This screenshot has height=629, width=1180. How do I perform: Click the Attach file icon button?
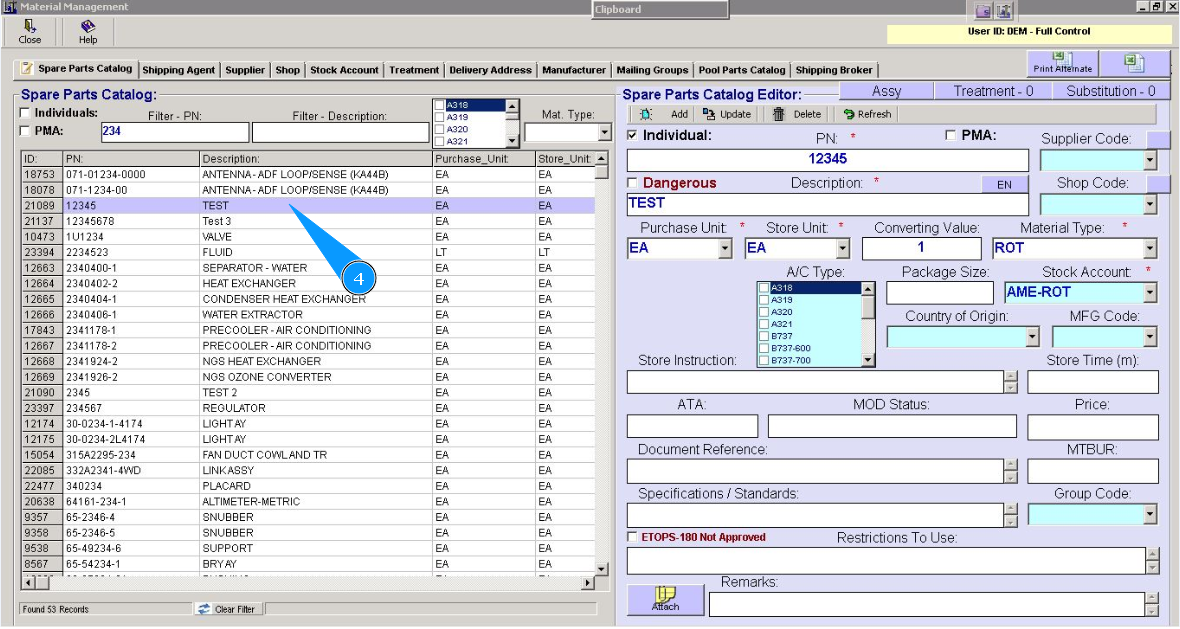pos(665,598)
